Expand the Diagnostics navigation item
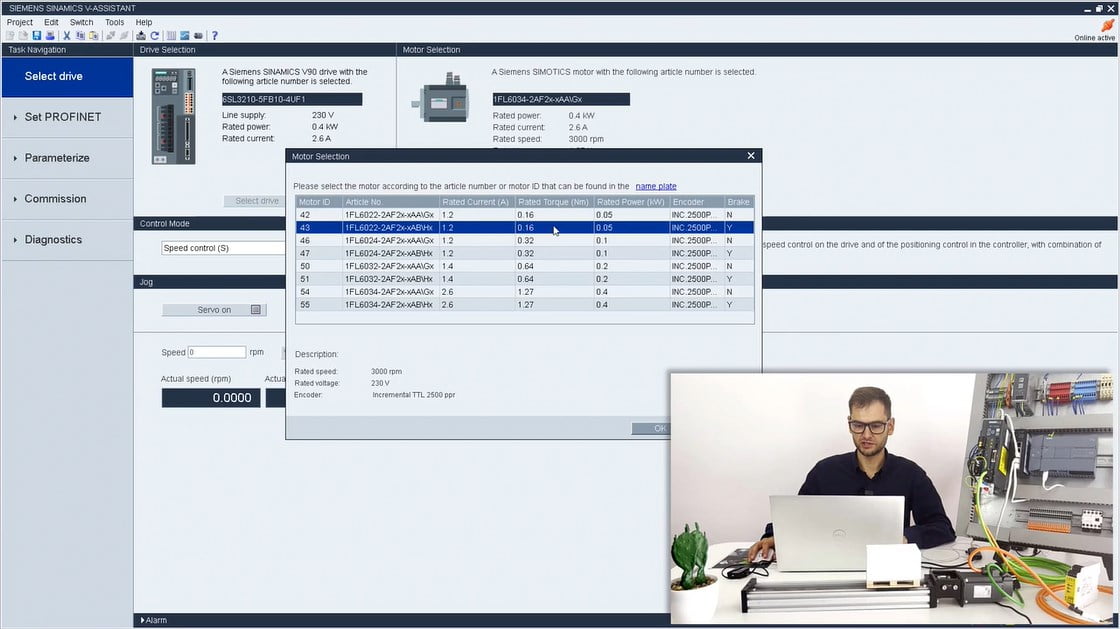Screen dimensions: 1120x629 click(67, 239)
